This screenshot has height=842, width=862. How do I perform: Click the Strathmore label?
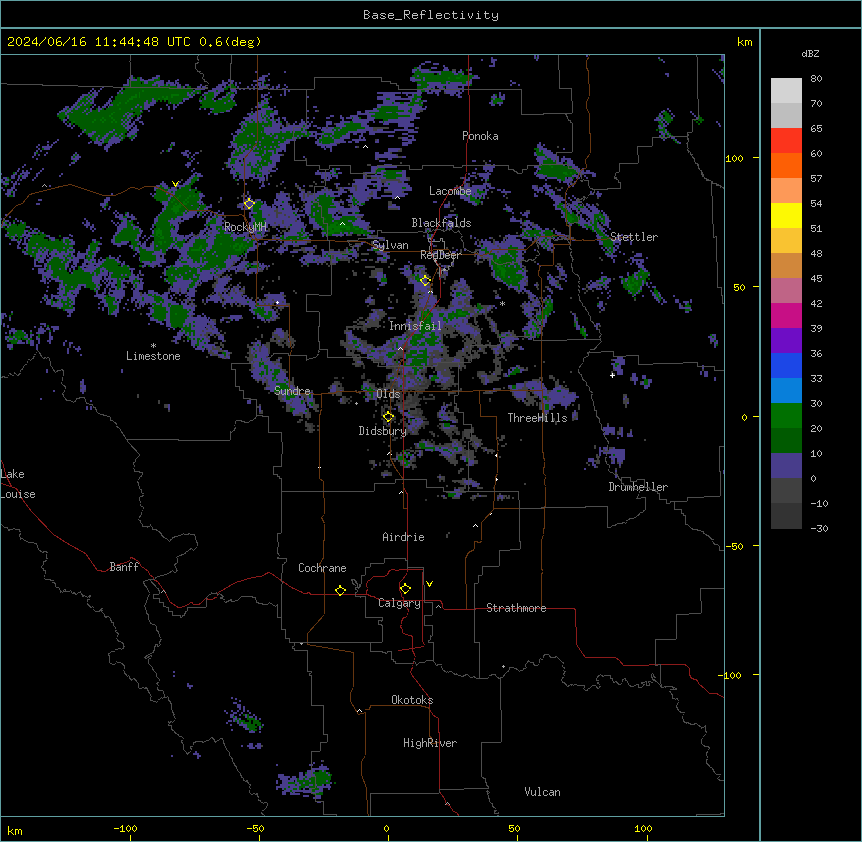[516, 608]
